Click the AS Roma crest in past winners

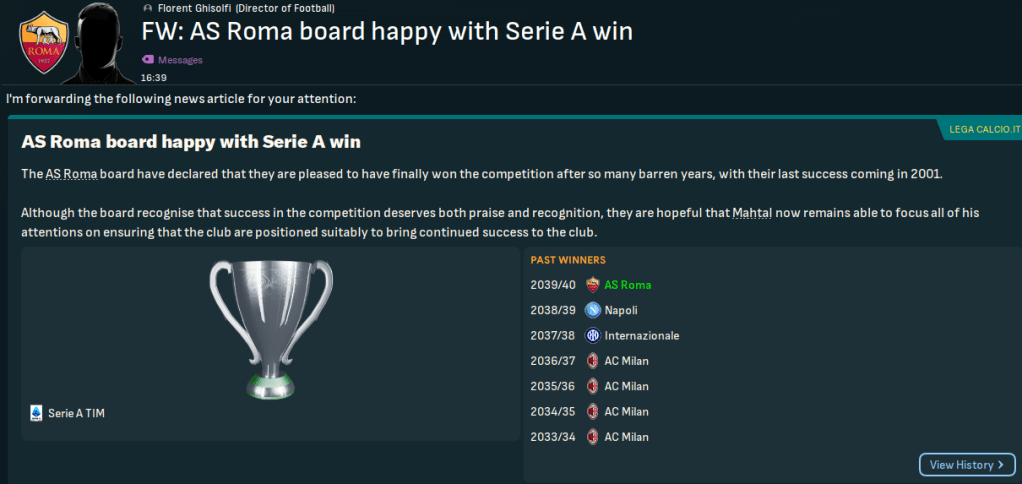point(592,285)
